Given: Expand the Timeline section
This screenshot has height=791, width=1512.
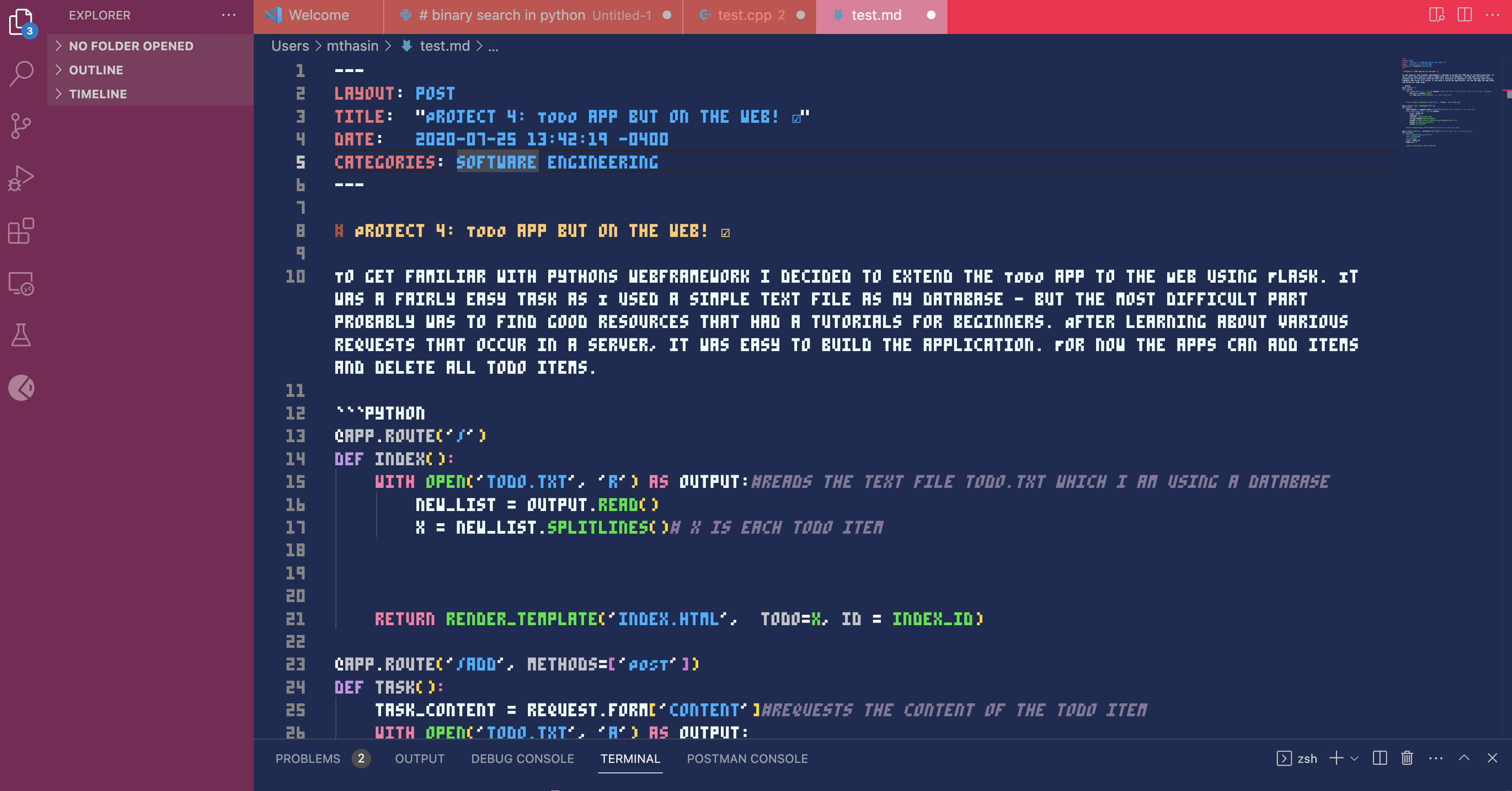Looking at the screenshot, I should 150,94.
